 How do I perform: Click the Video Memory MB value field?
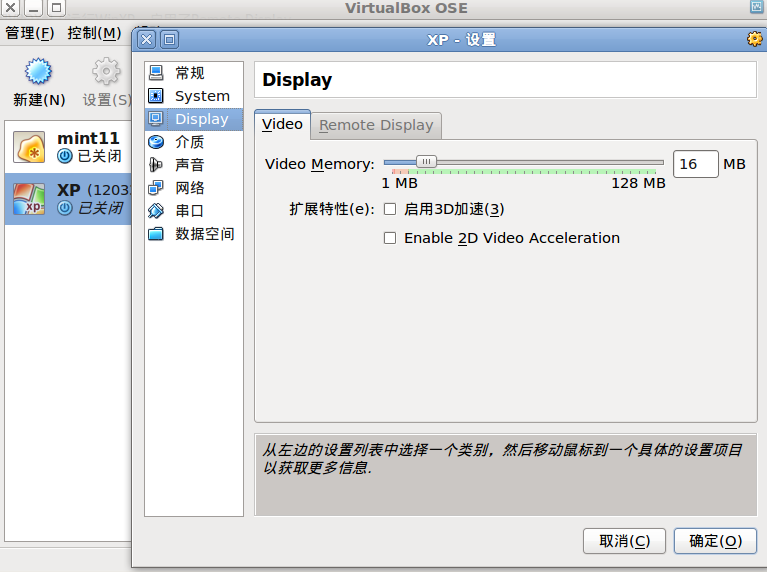[x=696, y=164]
